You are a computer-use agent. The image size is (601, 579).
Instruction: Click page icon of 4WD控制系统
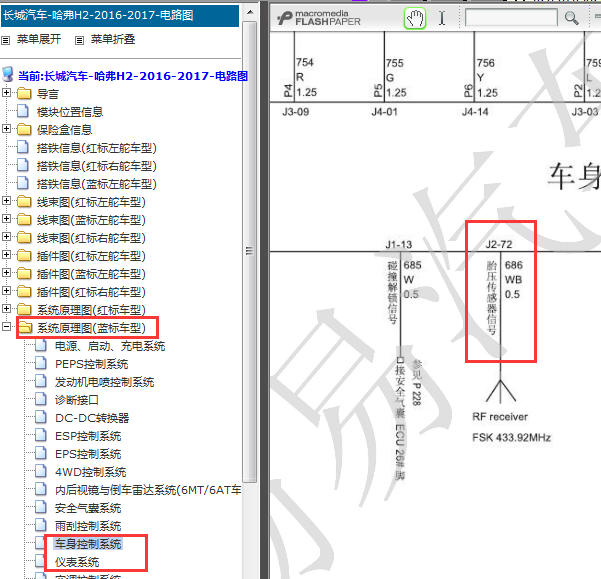[x=41, y=471]
